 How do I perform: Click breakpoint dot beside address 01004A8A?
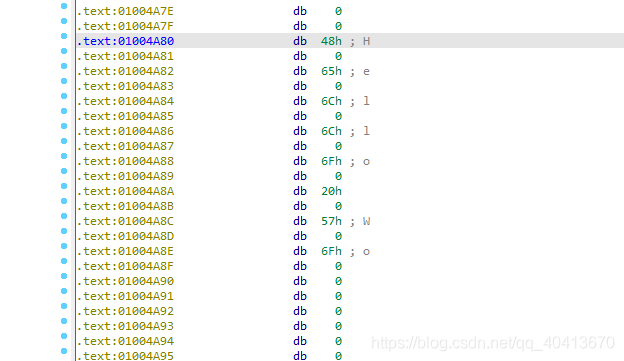tap(64, 186)
